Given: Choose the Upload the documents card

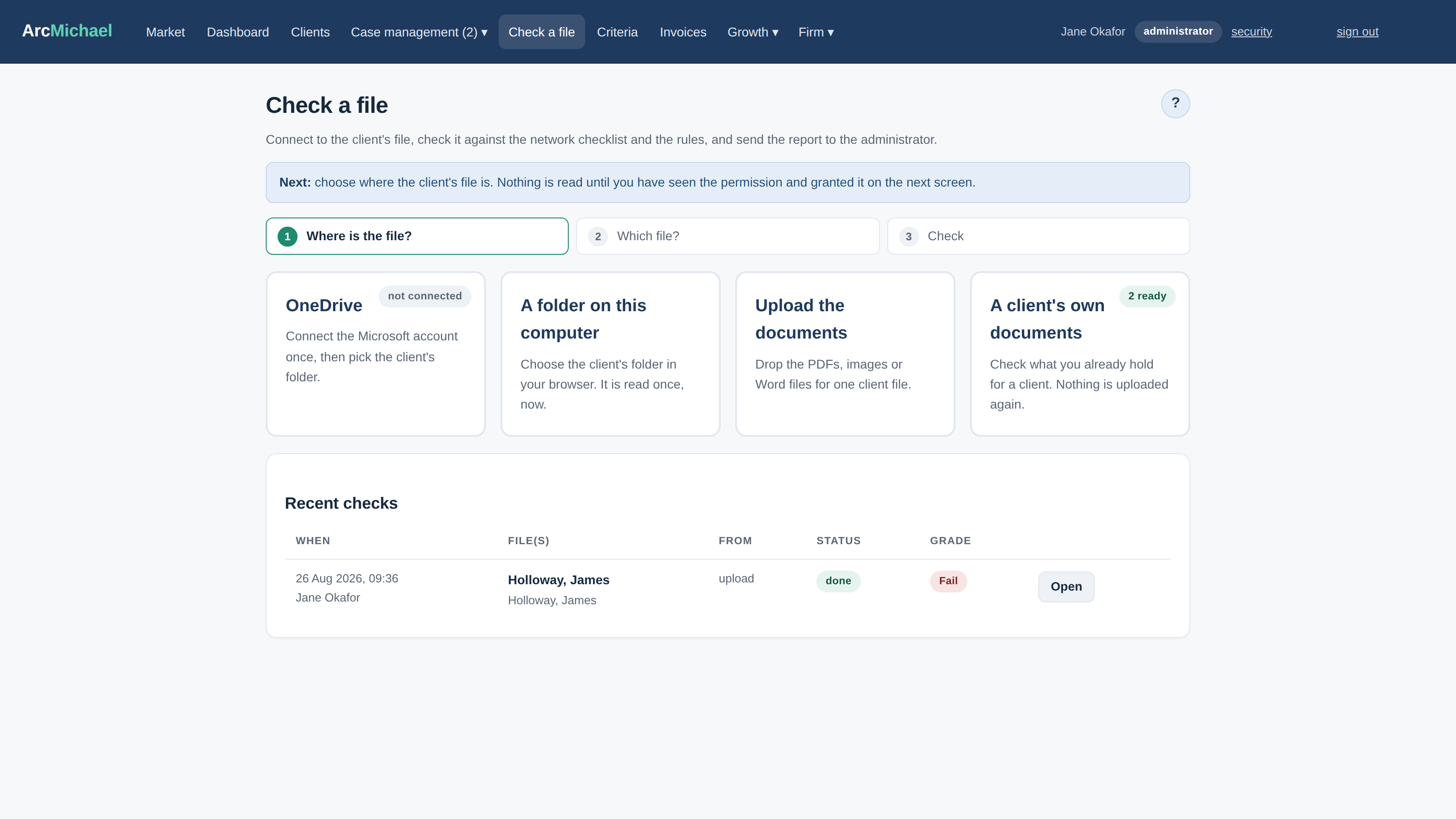Looking at the screenshot, I should 845,354.
